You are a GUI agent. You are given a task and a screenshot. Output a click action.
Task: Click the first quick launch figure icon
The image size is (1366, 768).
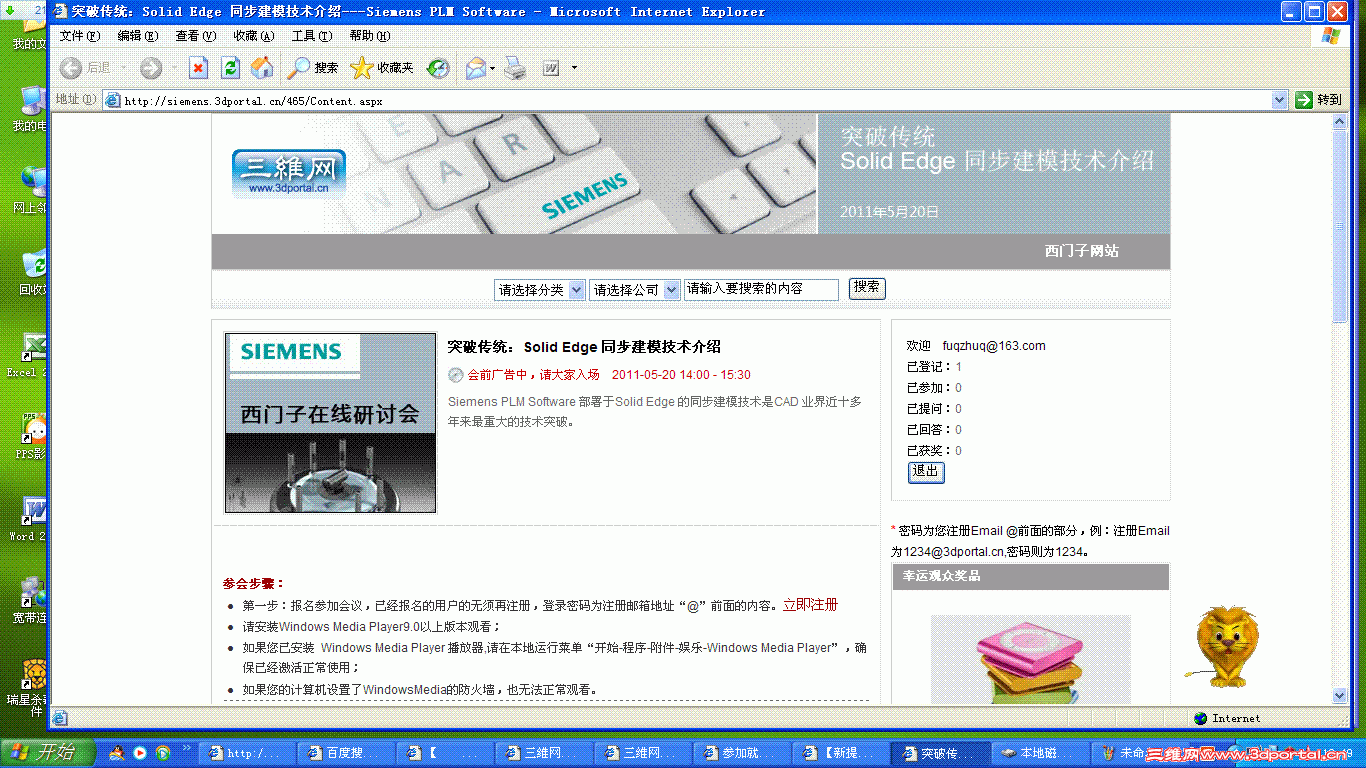point(117,752)
